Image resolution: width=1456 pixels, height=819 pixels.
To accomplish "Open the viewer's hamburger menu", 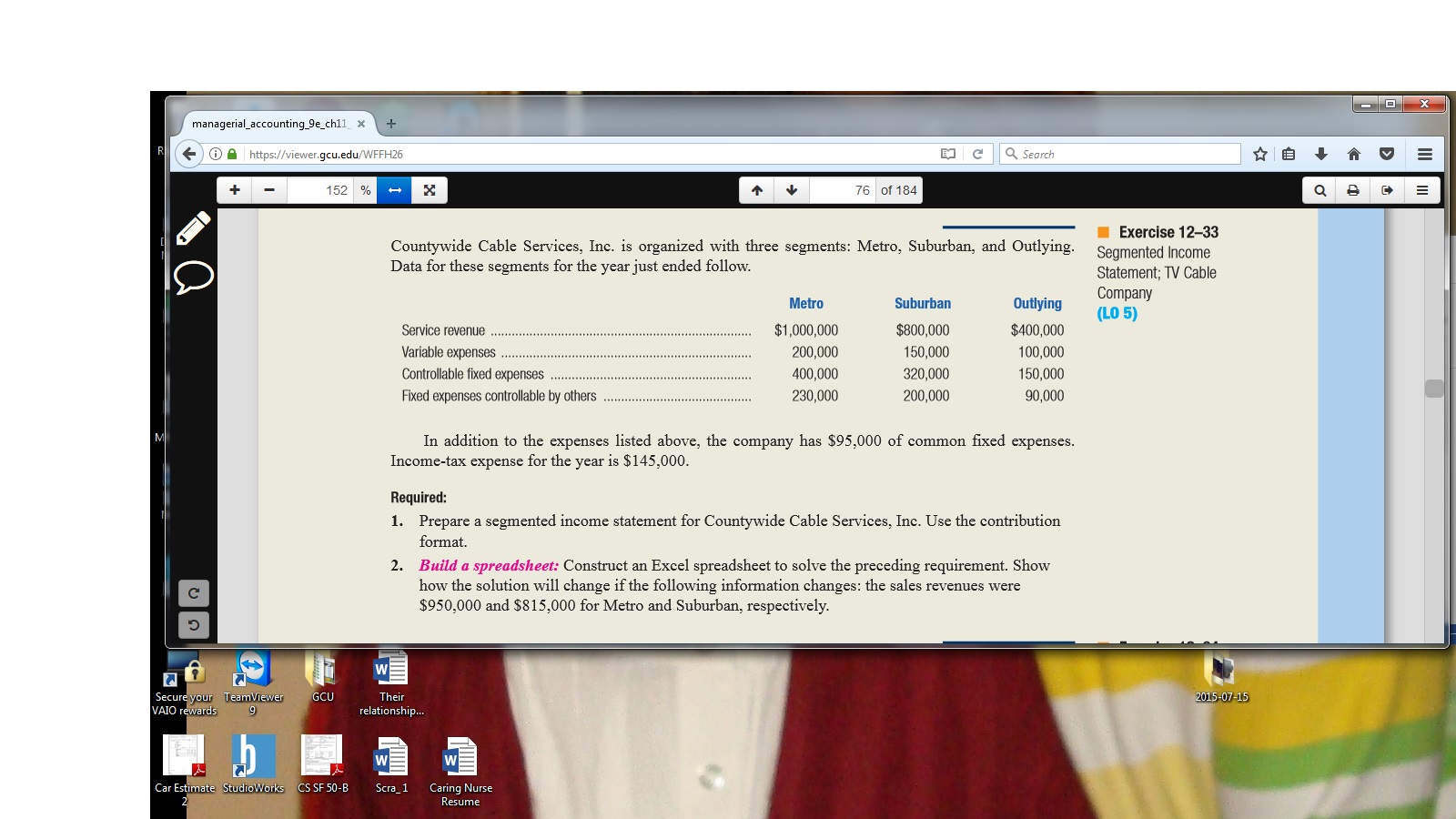I will pyautogui.click(x=1421, y=190).
